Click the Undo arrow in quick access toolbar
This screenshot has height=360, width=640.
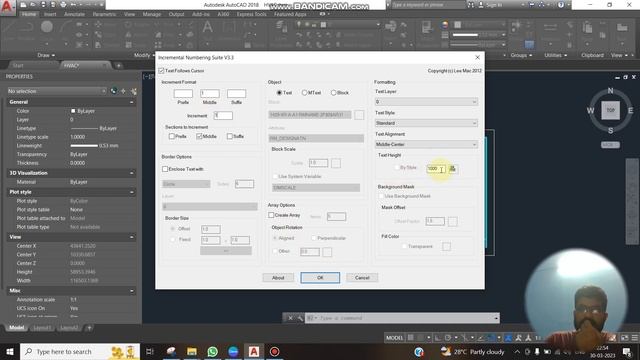coord(74,5)
